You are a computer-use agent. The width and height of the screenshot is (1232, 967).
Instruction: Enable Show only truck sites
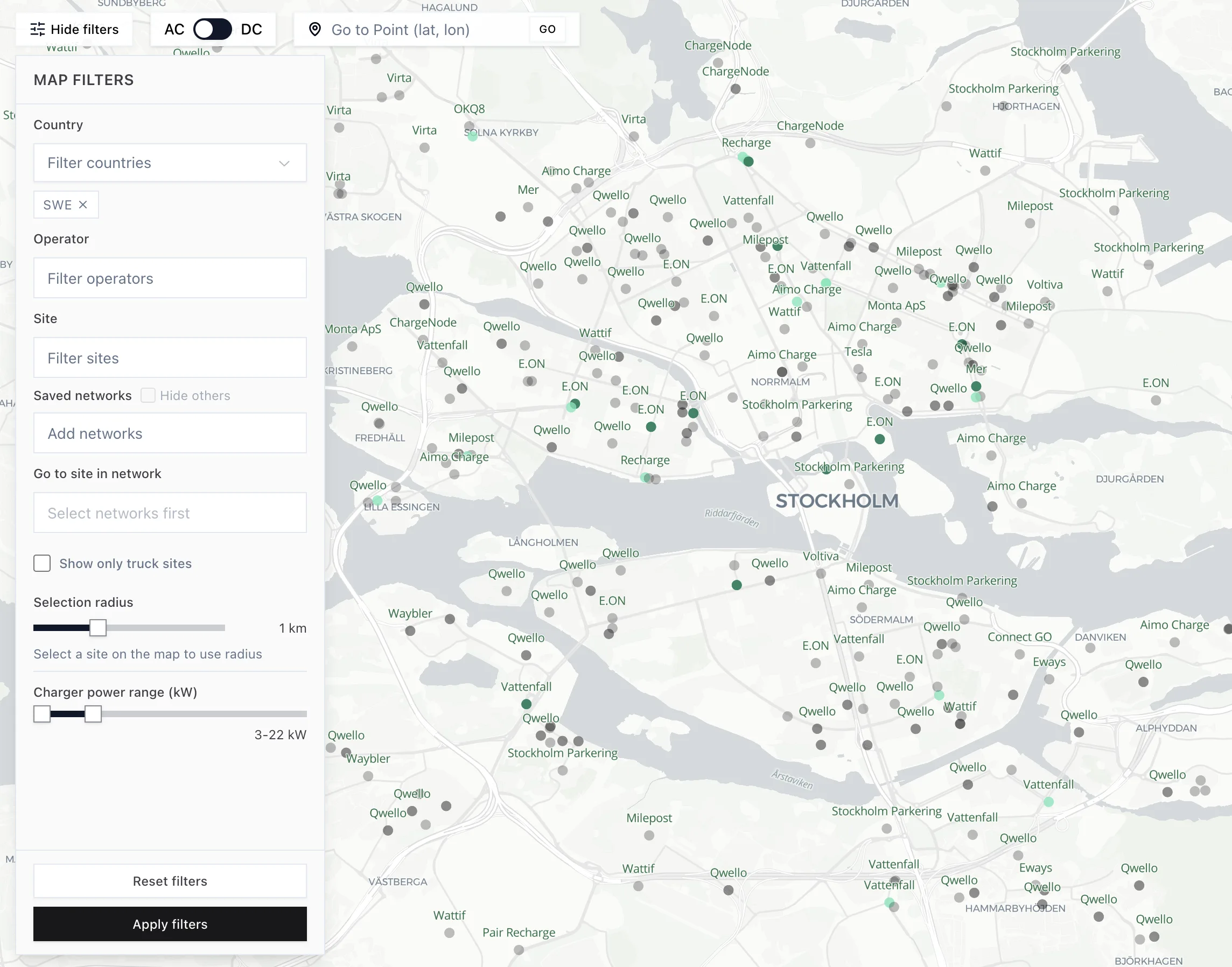tap(42, 563)
